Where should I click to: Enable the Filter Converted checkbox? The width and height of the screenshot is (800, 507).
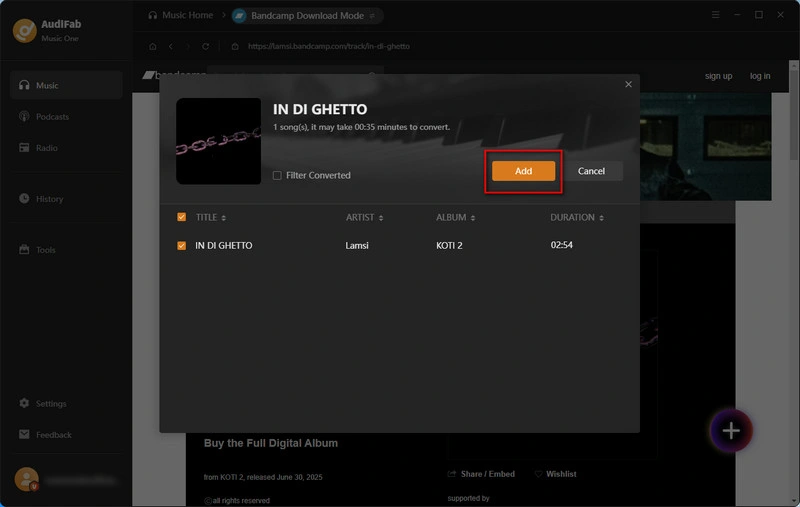point(277,175)
